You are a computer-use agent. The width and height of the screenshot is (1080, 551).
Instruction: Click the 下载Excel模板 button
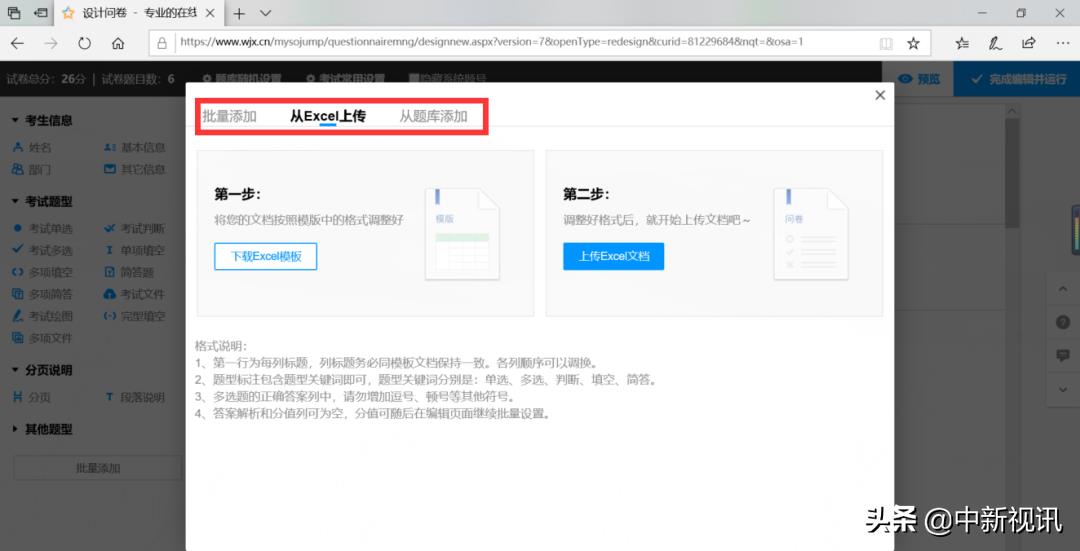pyautogui.click(x=265, y=256)
